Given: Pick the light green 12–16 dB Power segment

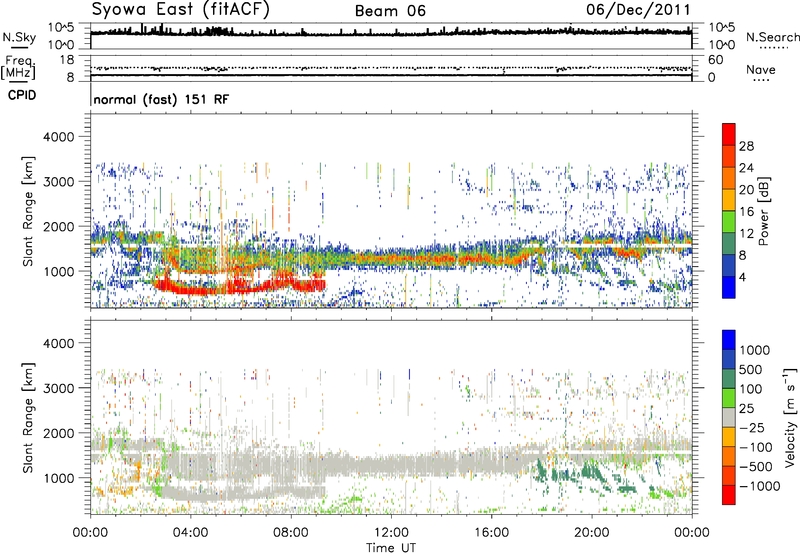Looking at the screenshot, I should pos(729,222).
